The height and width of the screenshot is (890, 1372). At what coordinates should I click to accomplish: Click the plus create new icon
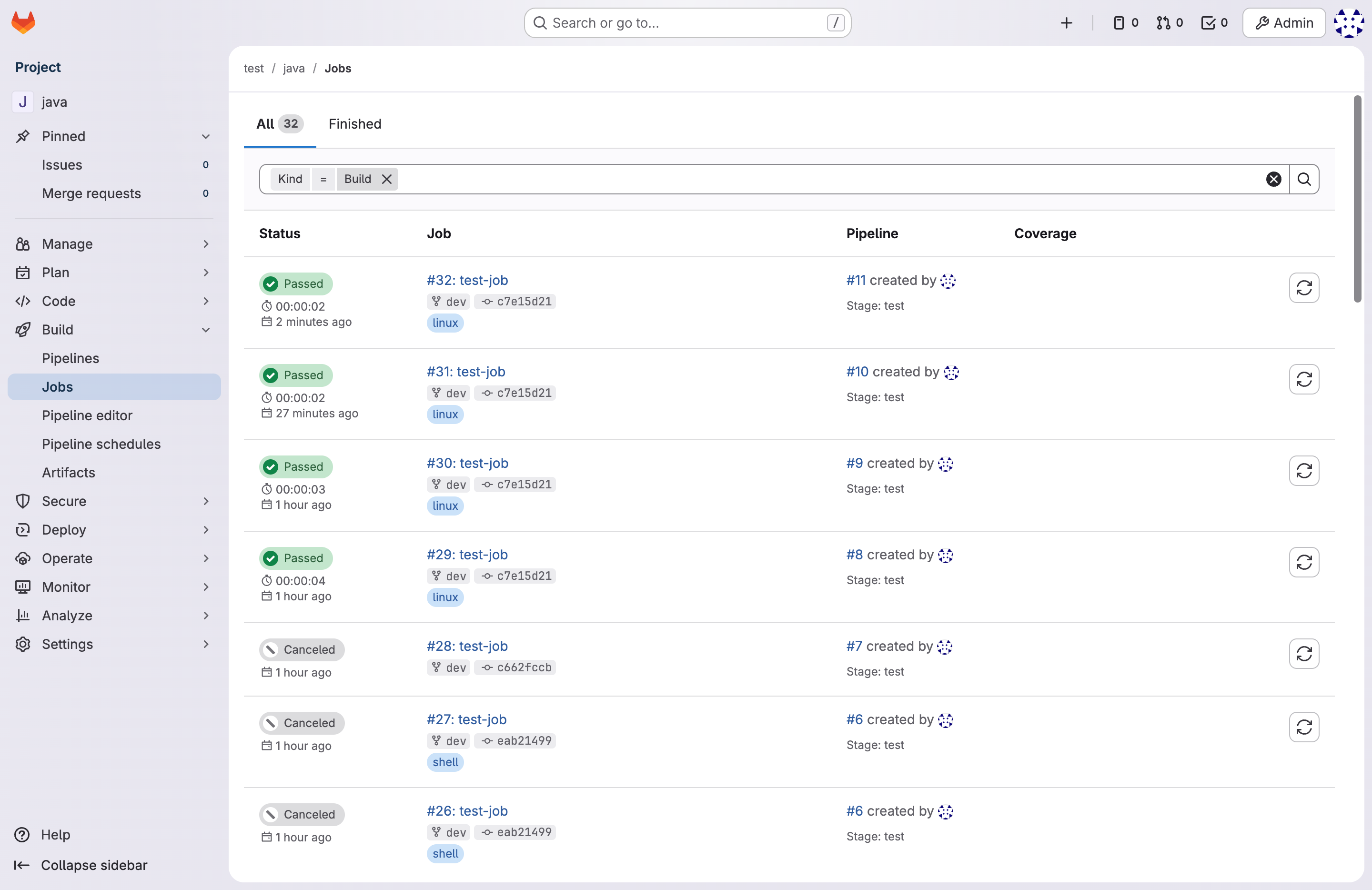1066,22
